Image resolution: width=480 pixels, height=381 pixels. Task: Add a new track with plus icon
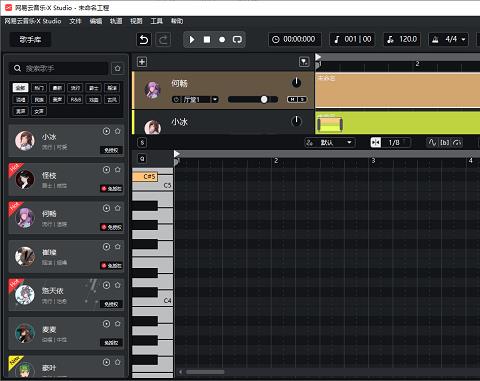click(x=142, y=62)
